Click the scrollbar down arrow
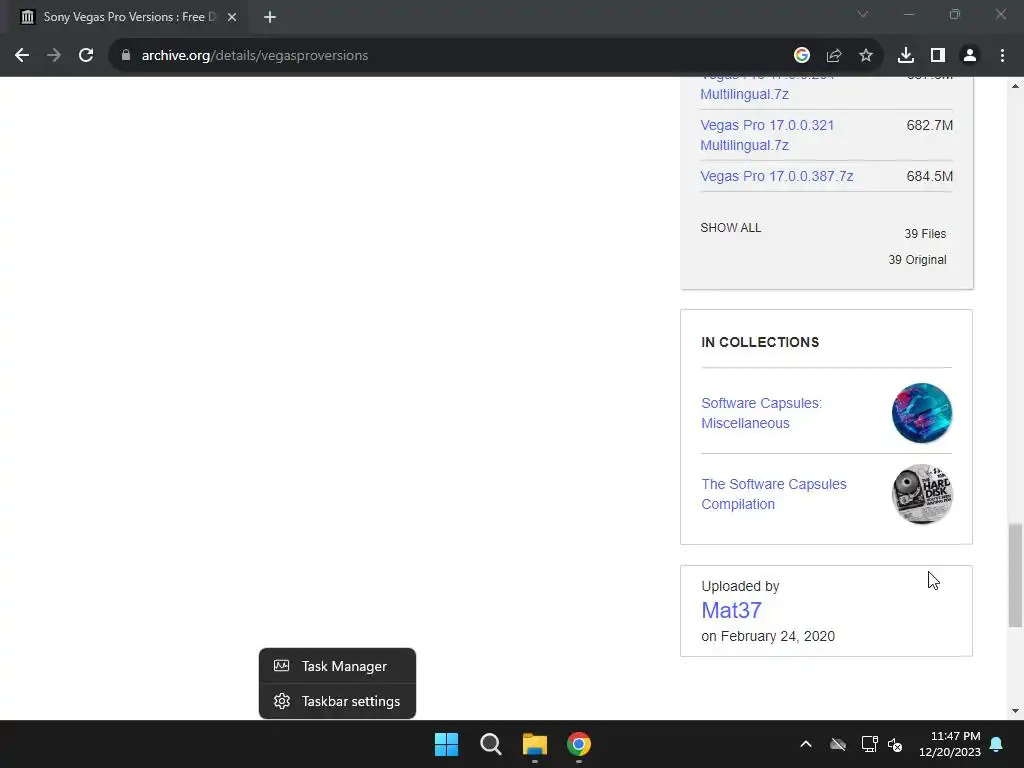 point(1015,711)
